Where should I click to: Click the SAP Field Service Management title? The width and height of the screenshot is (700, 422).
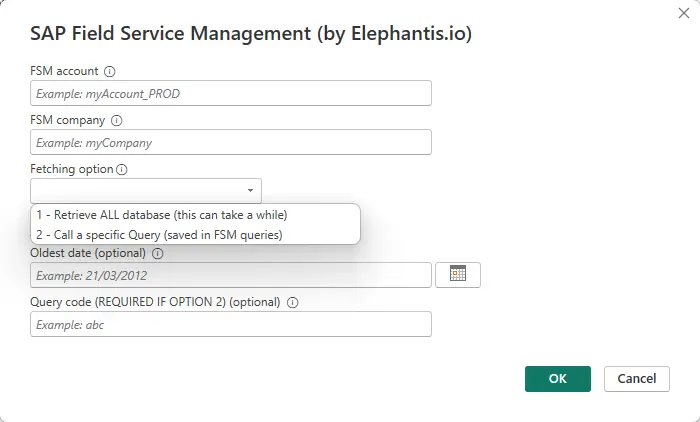(251, 34)
